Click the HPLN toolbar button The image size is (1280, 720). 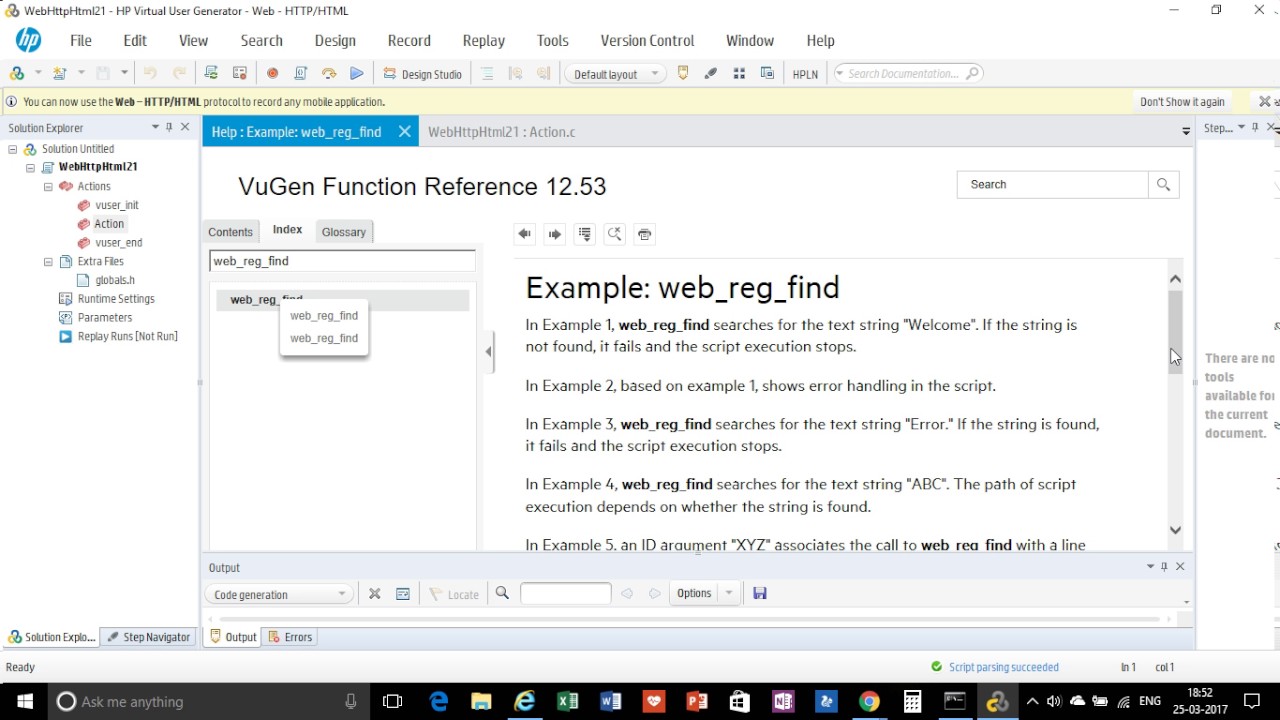tap(805, 74)
